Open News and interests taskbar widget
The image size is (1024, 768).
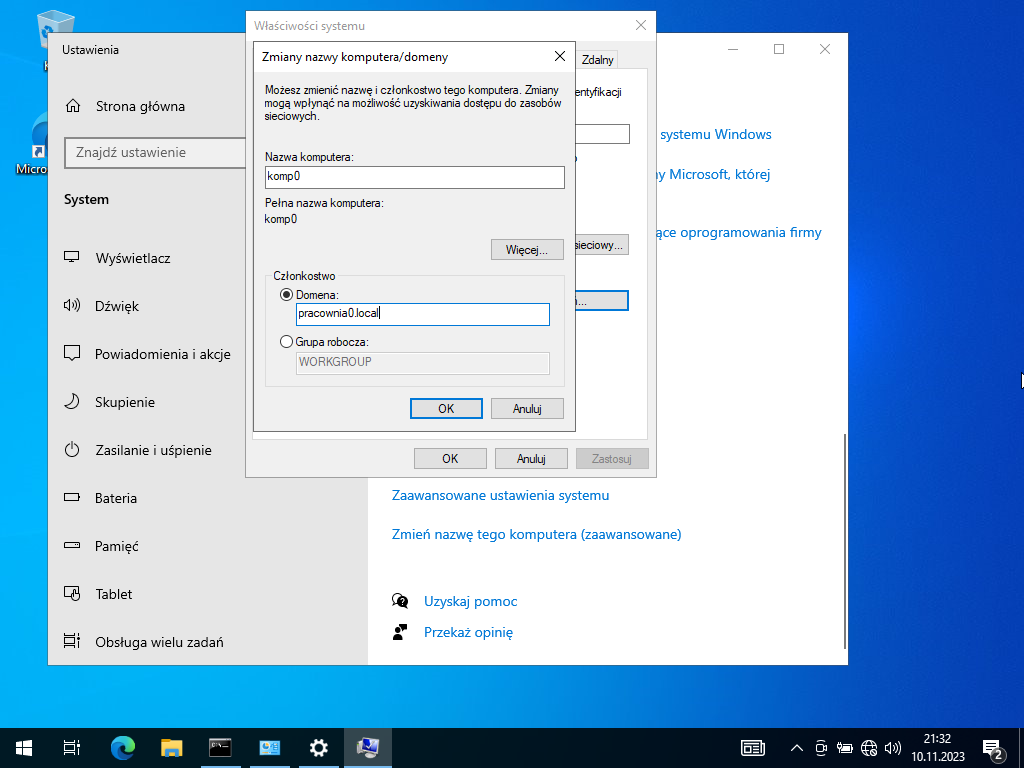tap(752, 748)
